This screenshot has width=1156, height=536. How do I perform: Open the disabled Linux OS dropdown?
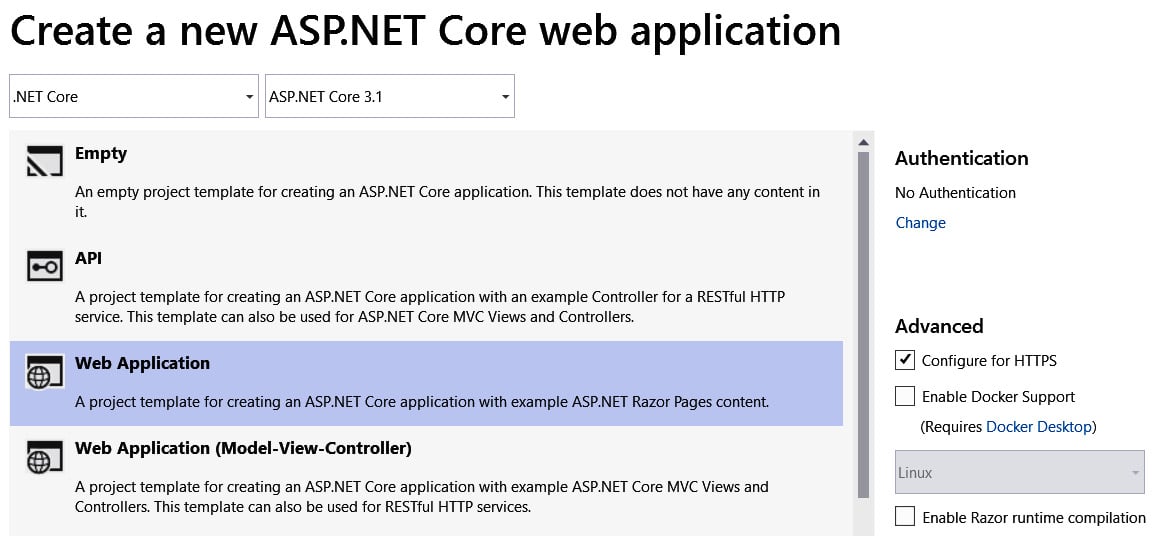[x=1020, y=473]
